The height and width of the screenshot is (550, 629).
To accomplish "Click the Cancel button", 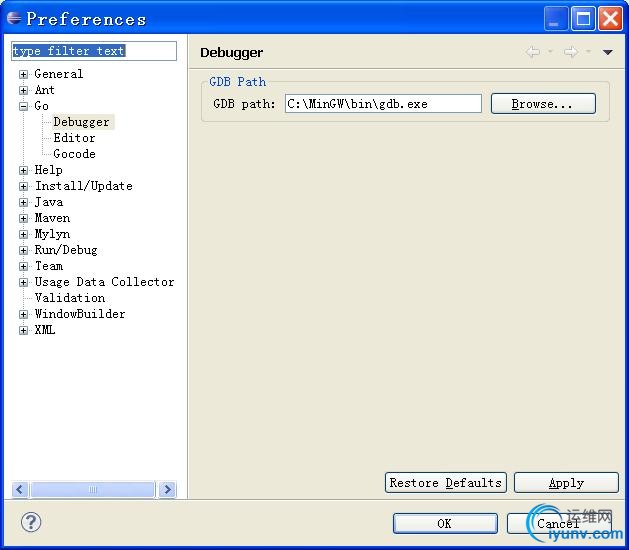I will pos(559,524).
